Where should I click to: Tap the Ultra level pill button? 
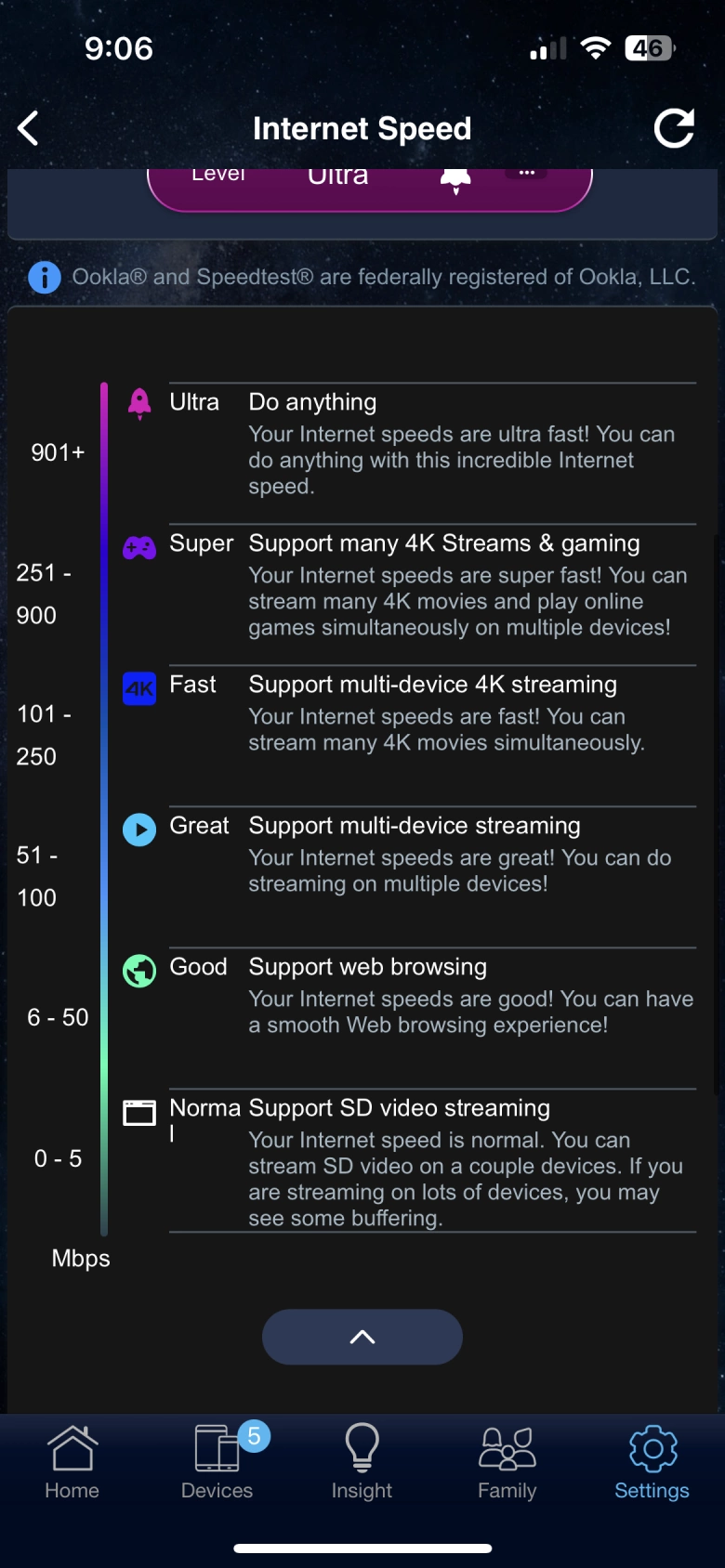point(369,187)
